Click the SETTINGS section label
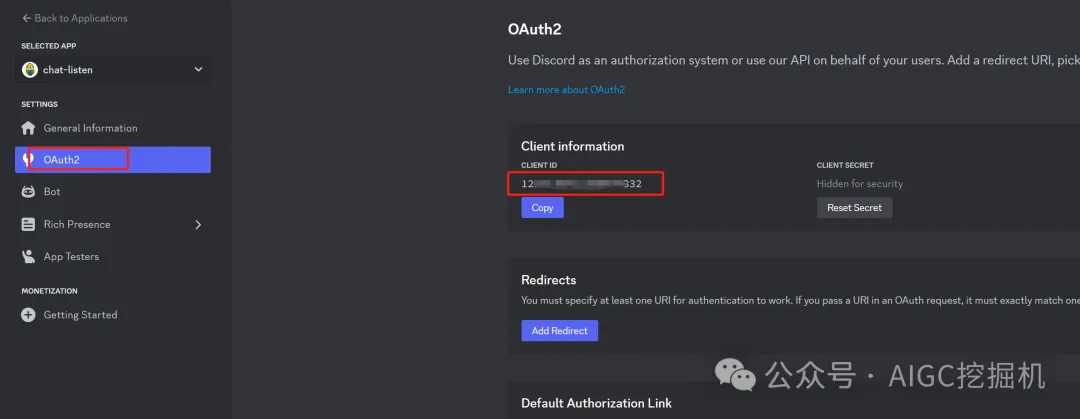 (39, 104)
